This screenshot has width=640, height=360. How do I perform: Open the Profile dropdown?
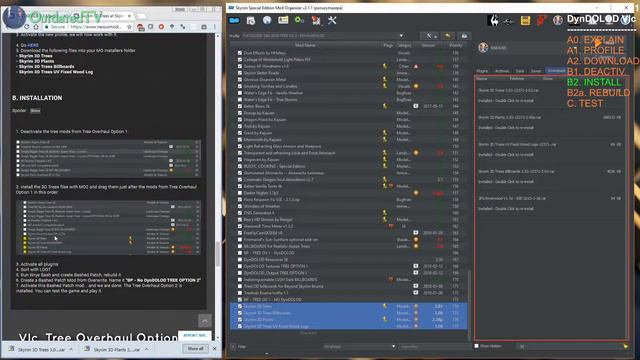(x=322, y=36)
